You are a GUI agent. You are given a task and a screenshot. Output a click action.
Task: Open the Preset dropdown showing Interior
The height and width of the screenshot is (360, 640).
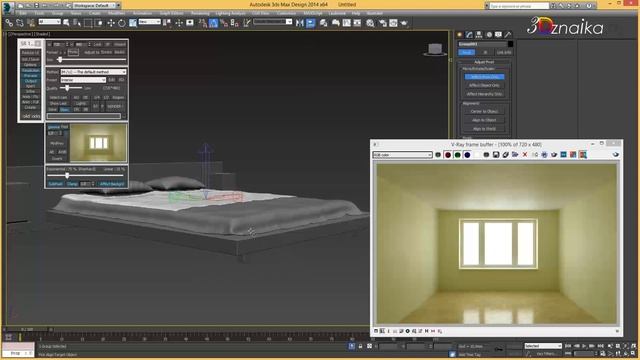[83, 80]
